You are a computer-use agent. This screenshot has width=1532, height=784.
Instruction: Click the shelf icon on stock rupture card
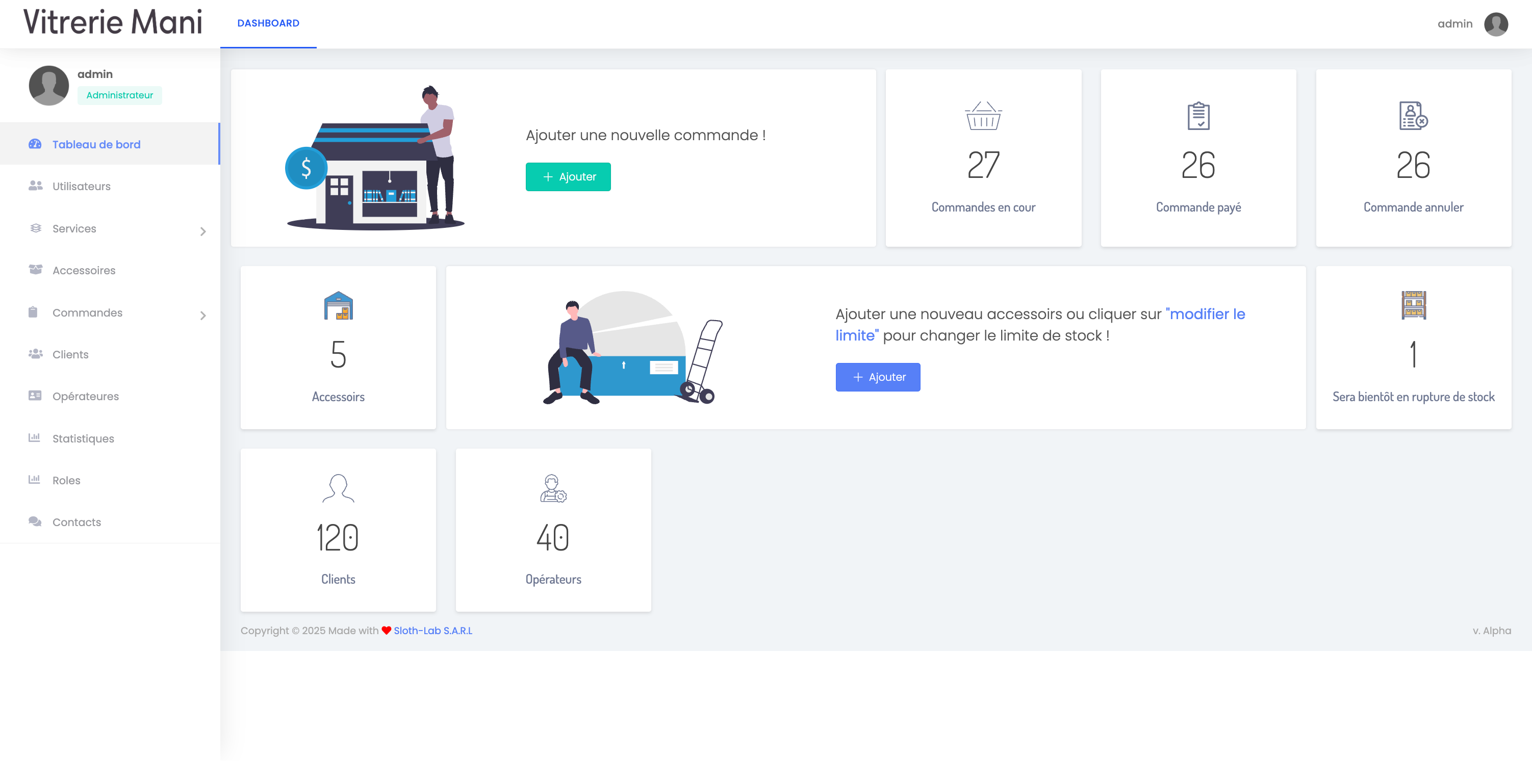(1413, 305)
